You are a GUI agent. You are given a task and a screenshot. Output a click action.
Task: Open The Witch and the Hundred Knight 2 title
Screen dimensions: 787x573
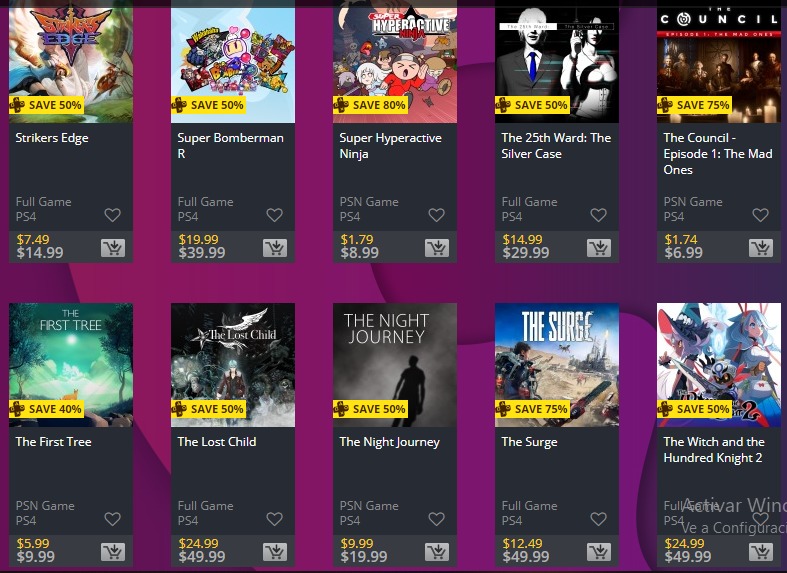[x=714, y=450]
